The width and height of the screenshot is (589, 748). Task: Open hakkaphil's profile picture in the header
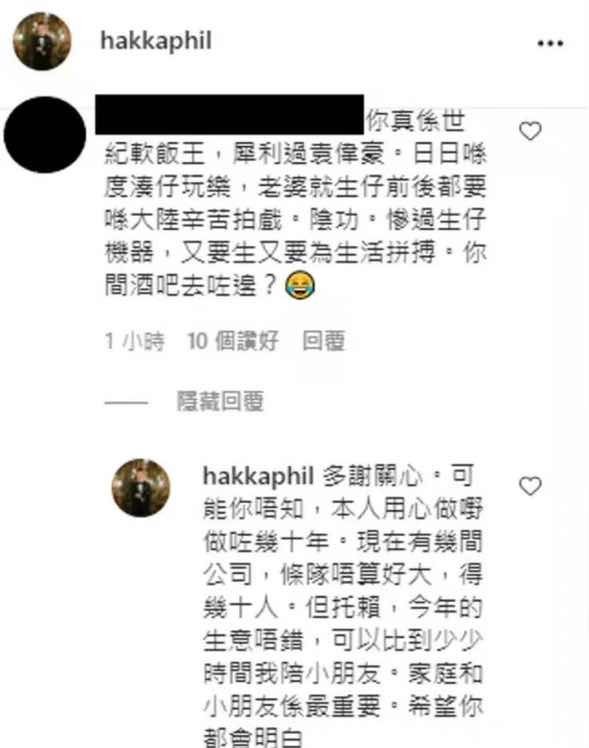[x=41, y=42]
